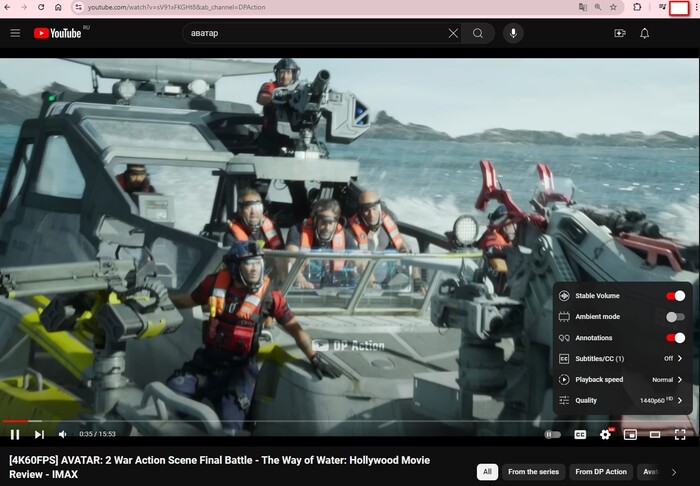Reload the page
Screen dimensions: 700x486
tap(41, 7)
